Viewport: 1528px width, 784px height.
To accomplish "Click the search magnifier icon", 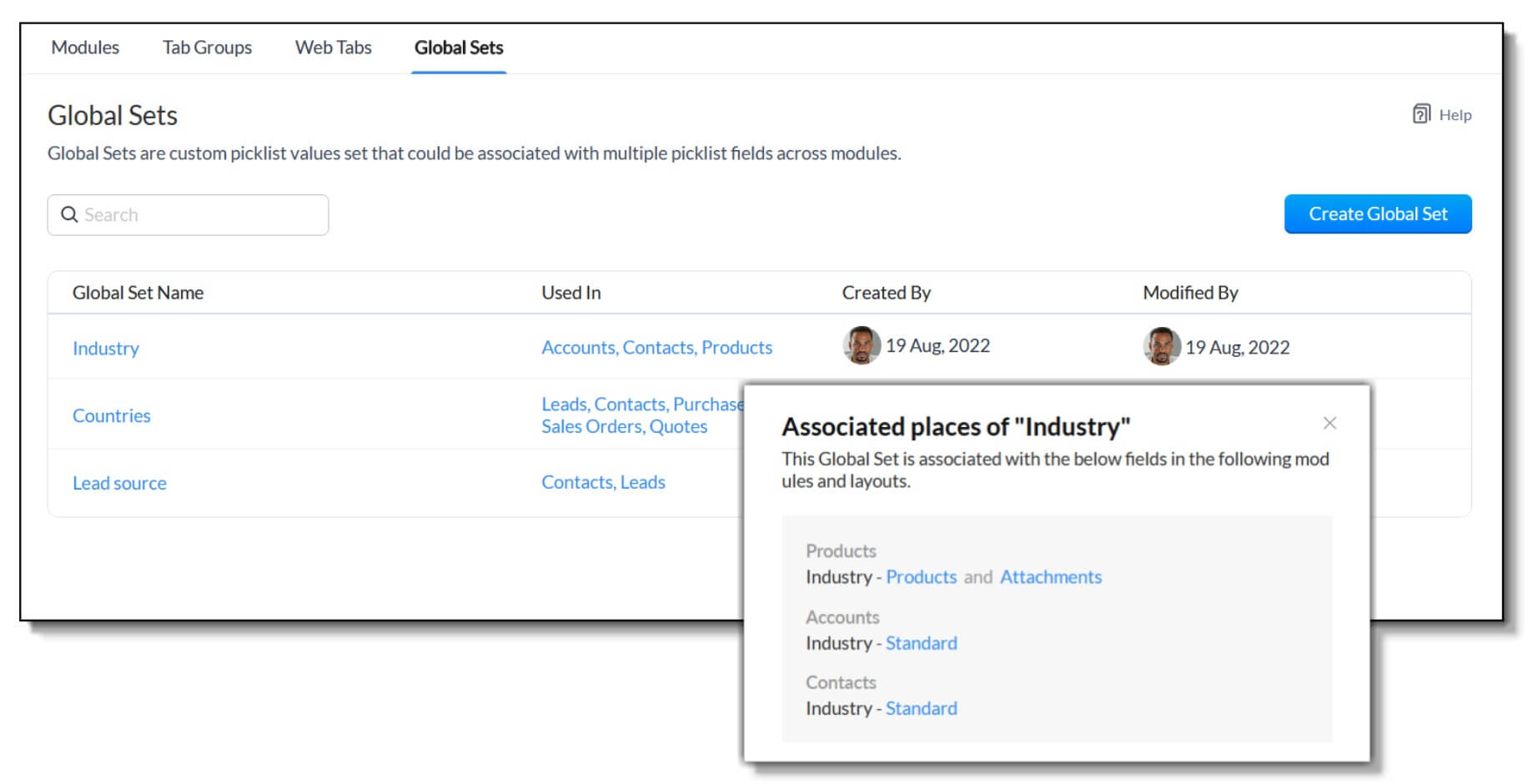I will point(69,214).
